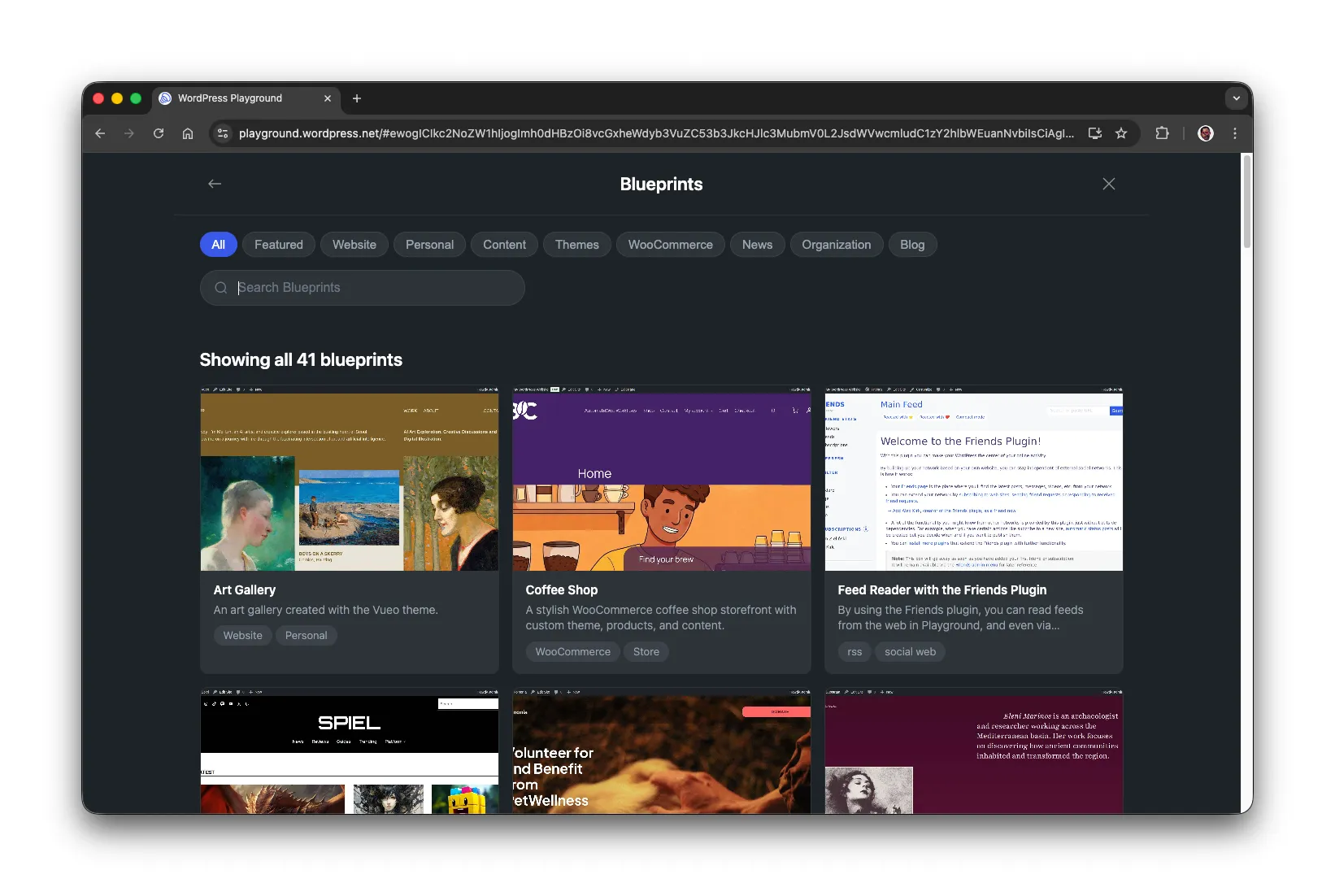Go to browser home page icon

(x=188, y=133)
